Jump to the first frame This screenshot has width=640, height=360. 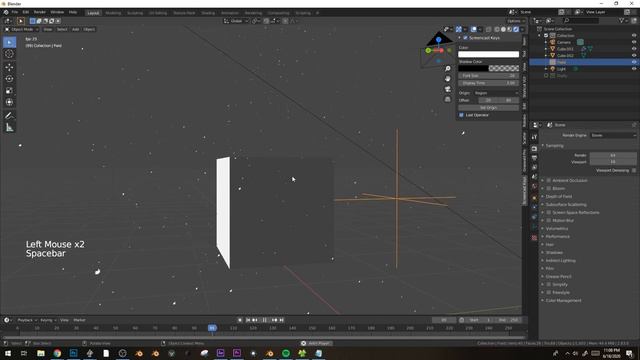tap(248, 320)
